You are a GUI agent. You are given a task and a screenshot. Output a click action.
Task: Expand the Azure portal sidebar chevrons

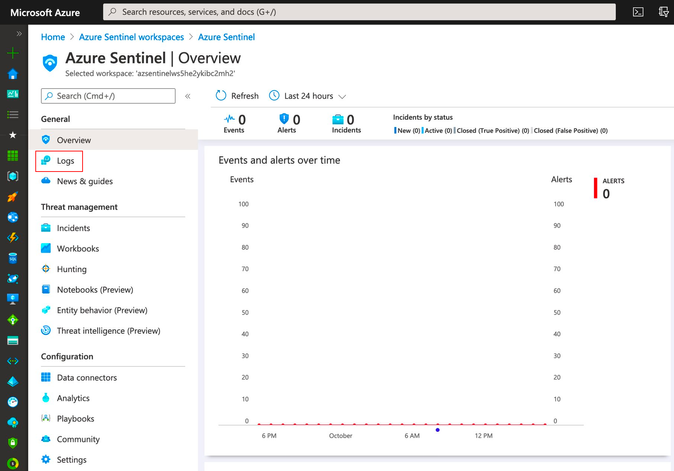pos(19,33)
